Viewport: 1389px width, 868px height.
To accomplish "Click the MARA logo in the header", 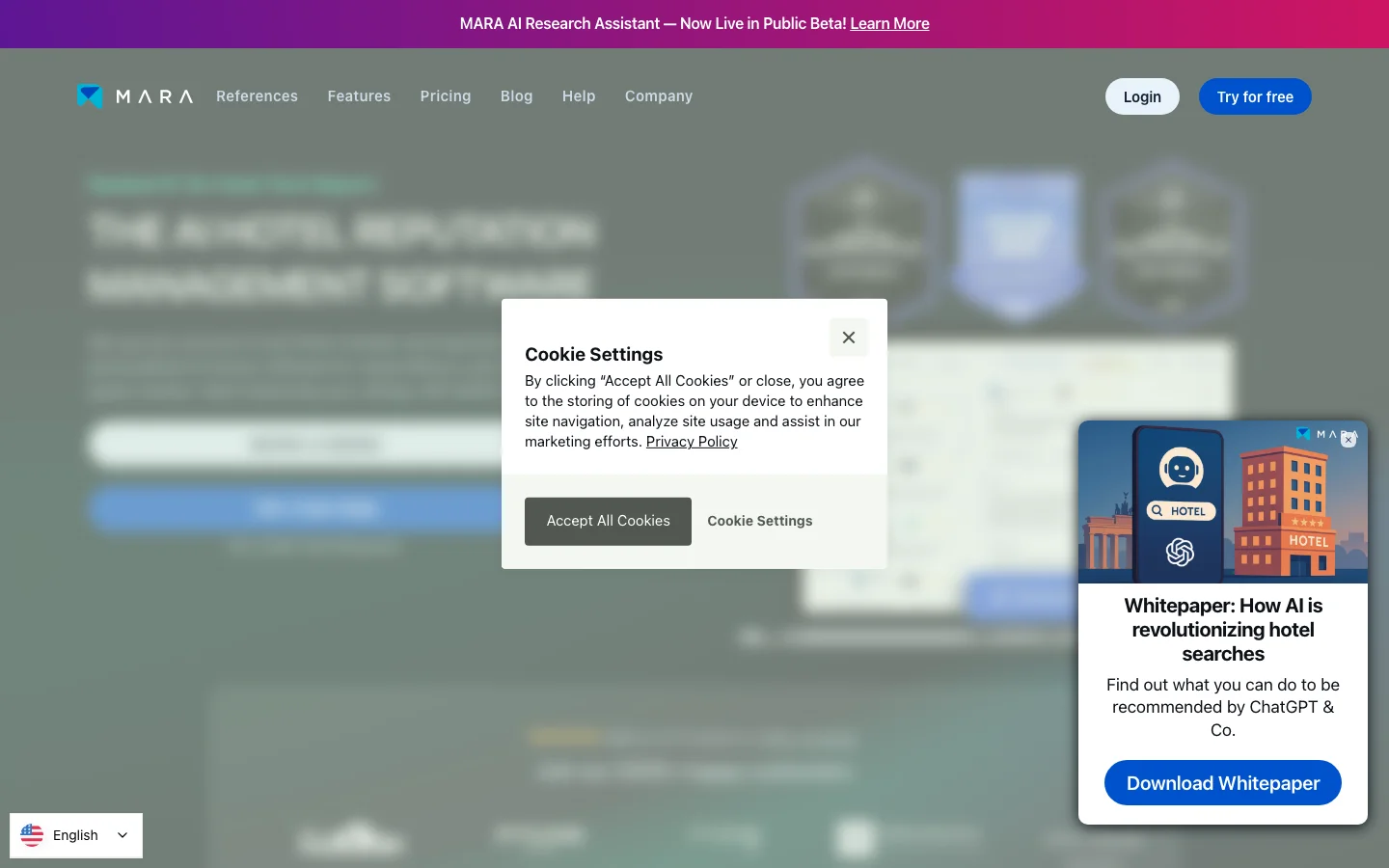I will point(135,96).
